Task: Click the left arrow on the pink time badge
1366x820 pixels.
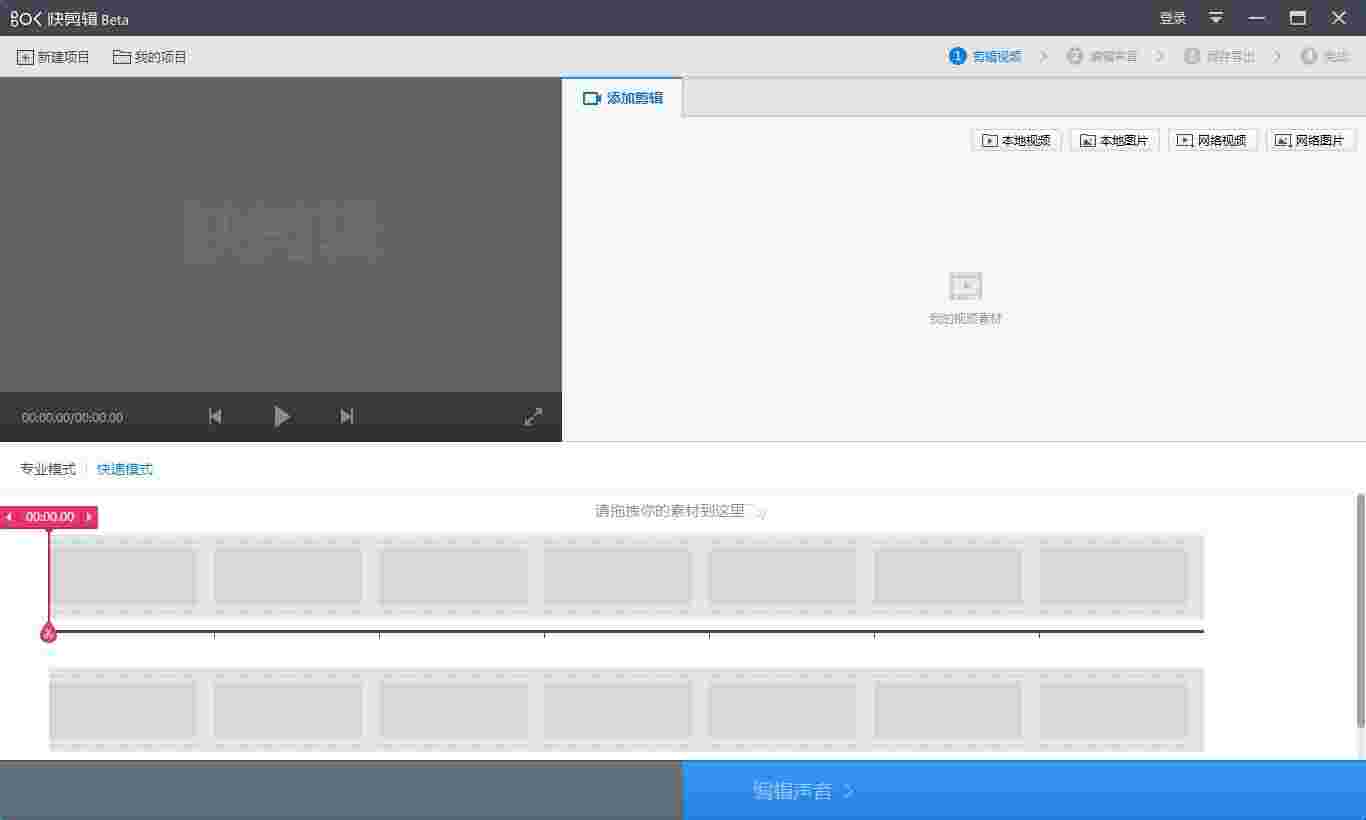Action: tap(9, 517)
